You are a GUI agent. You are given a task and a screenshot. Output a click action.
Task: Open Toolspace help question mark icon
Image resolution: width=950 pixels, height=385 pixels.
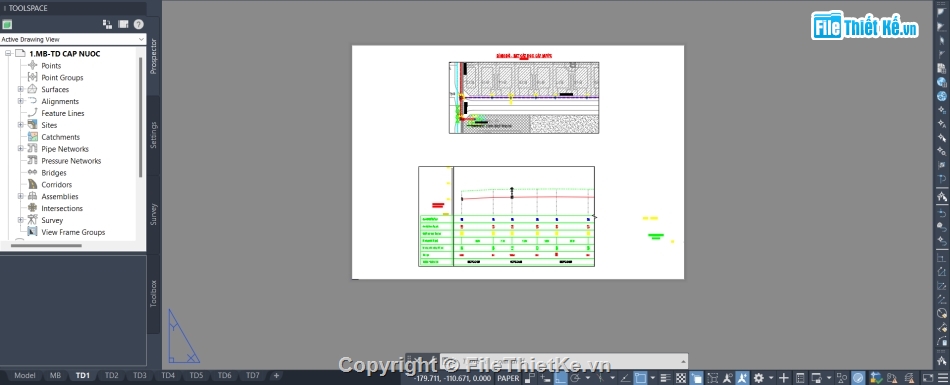point(139,24)
